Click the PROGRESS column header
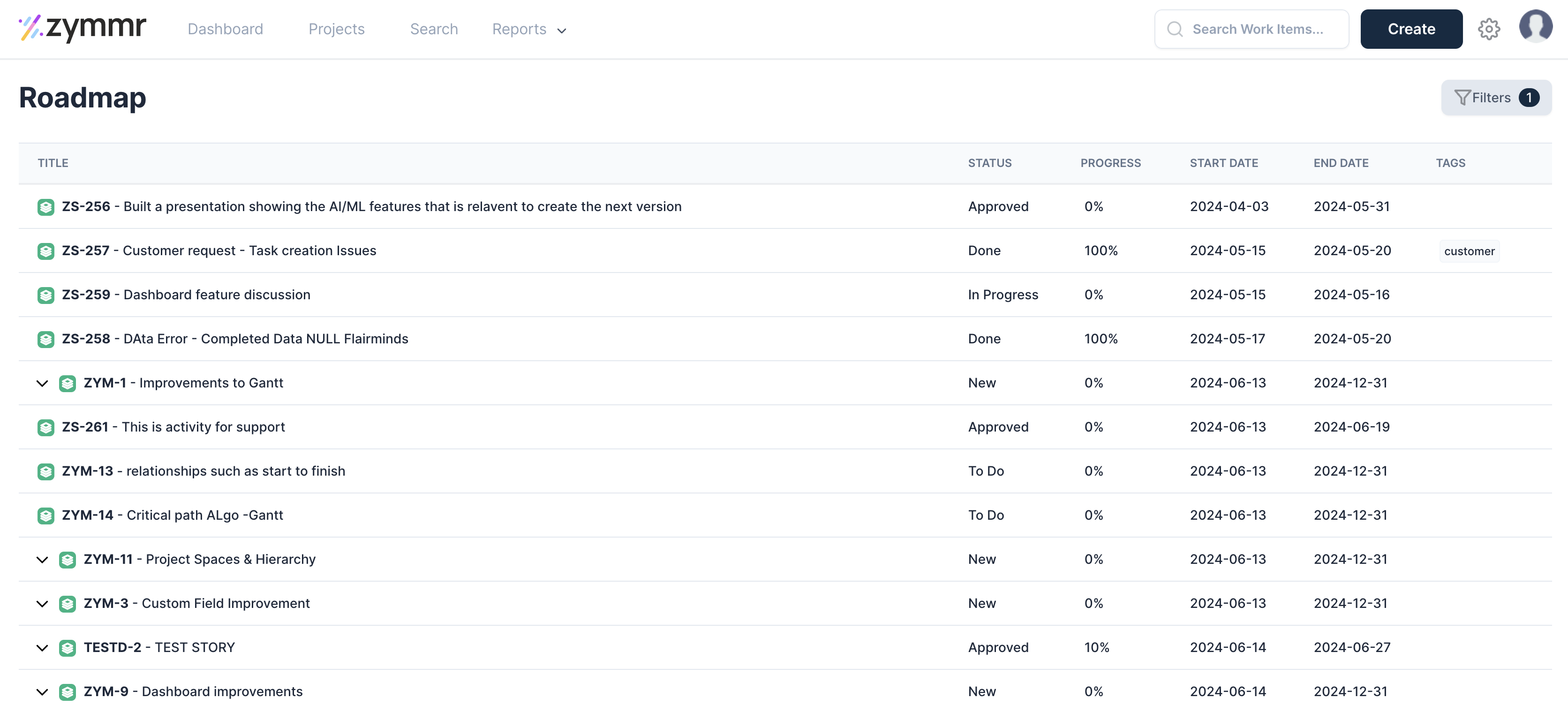Screen dimensions: 1568x713 (x=1110, y=163)
